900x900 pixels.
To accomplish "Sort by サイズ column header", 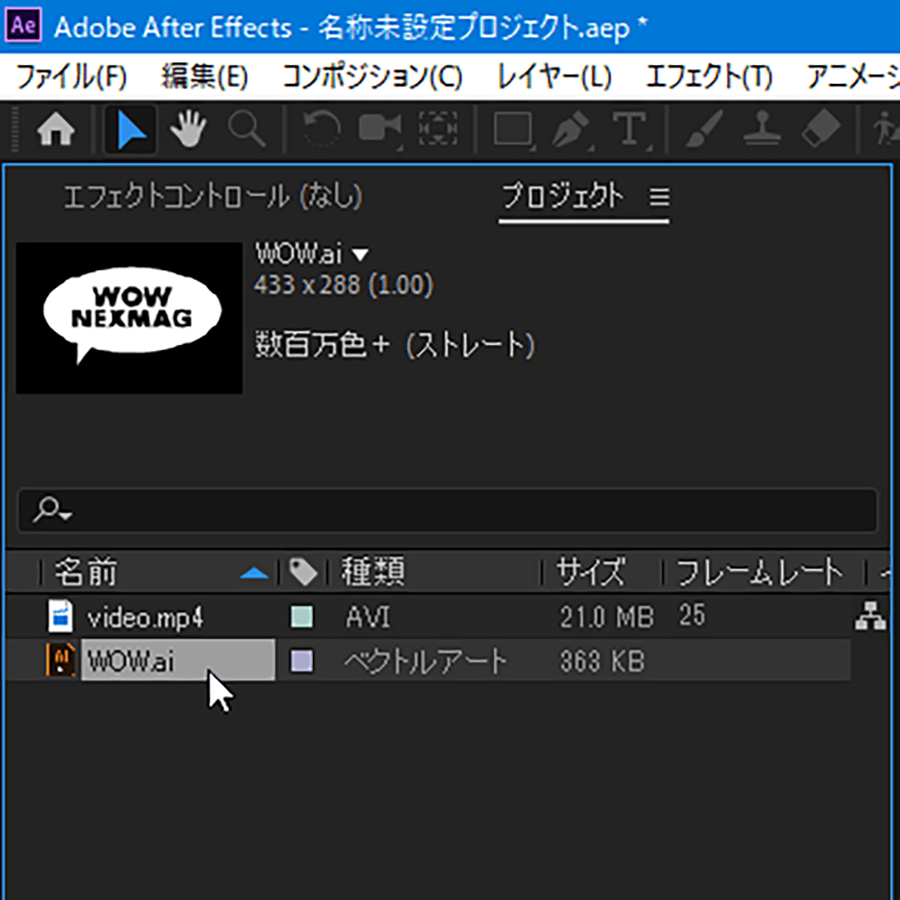I will pyautogui.click(x=591, y=572).
